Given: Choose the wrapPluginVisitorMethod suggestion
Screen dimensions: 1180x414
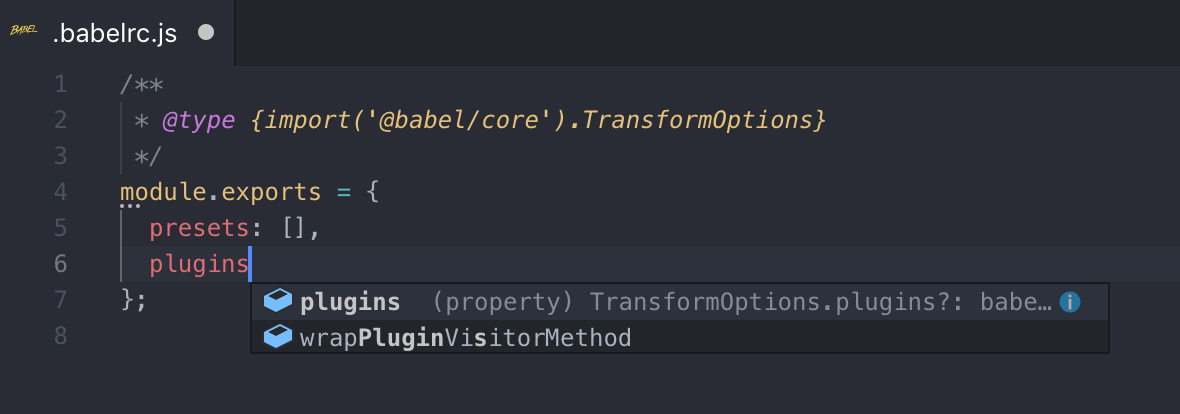Looking at the screenshot, I should [x=680, y=337].
